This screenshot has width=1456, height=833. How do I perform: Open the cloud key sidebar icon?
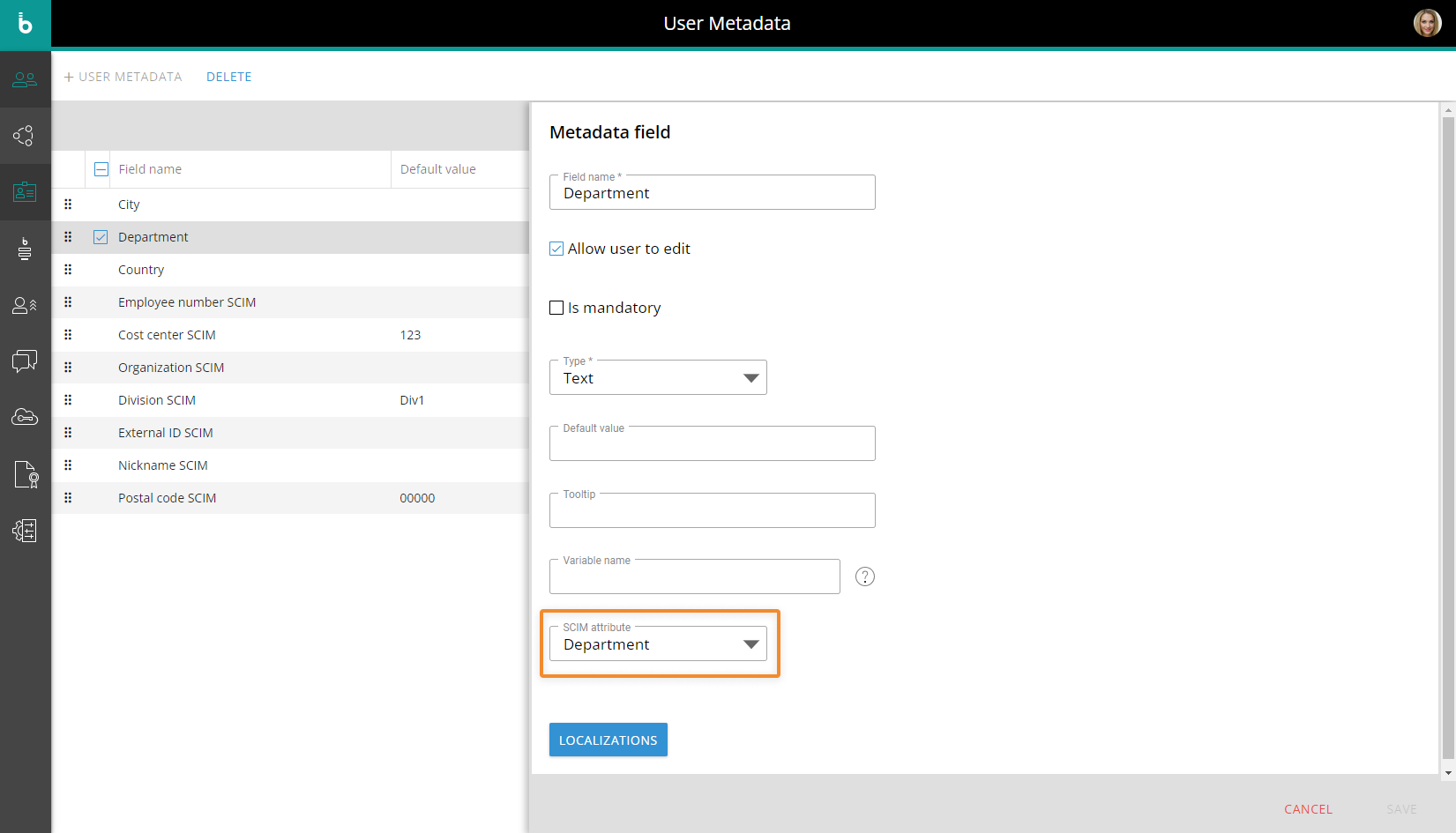pyautogui.click(x=25, y=417)
